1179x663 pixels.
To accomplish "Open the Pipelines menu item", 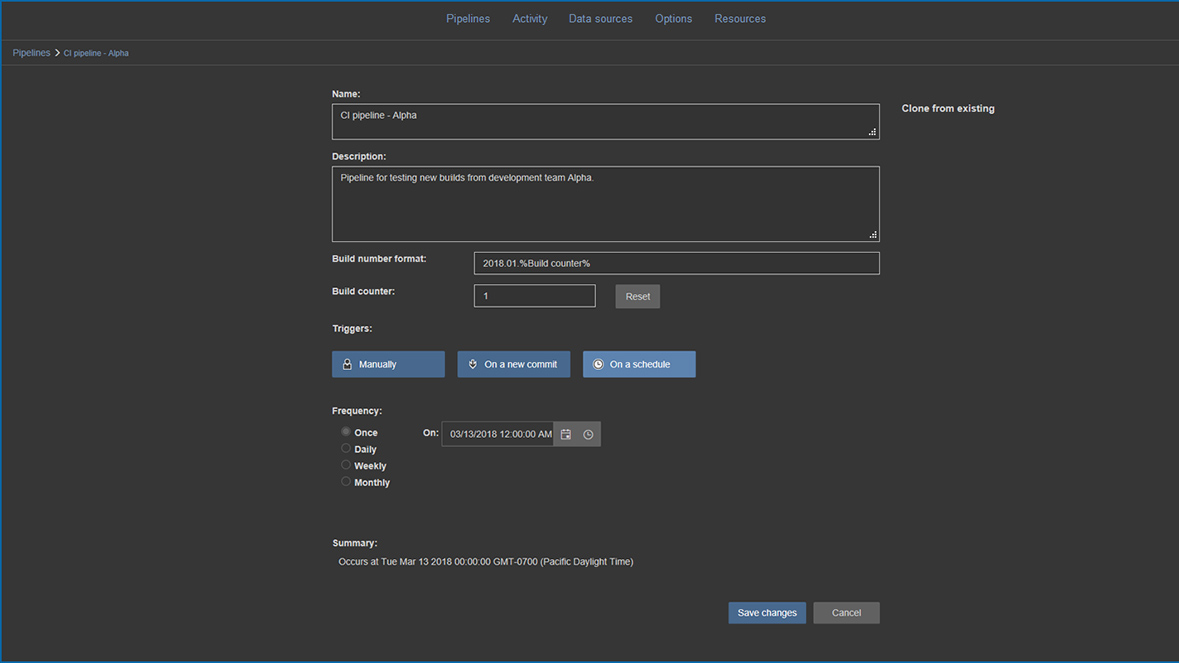I will [x=468, y=19].
